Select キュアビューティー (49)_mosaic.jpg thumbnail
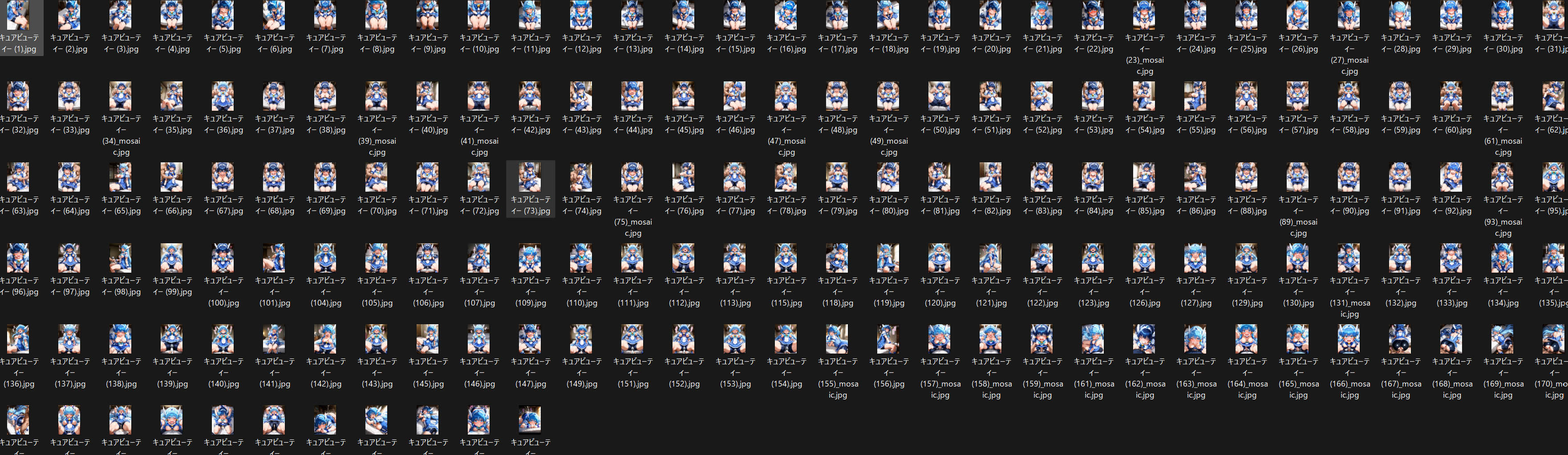 [887, 96]
